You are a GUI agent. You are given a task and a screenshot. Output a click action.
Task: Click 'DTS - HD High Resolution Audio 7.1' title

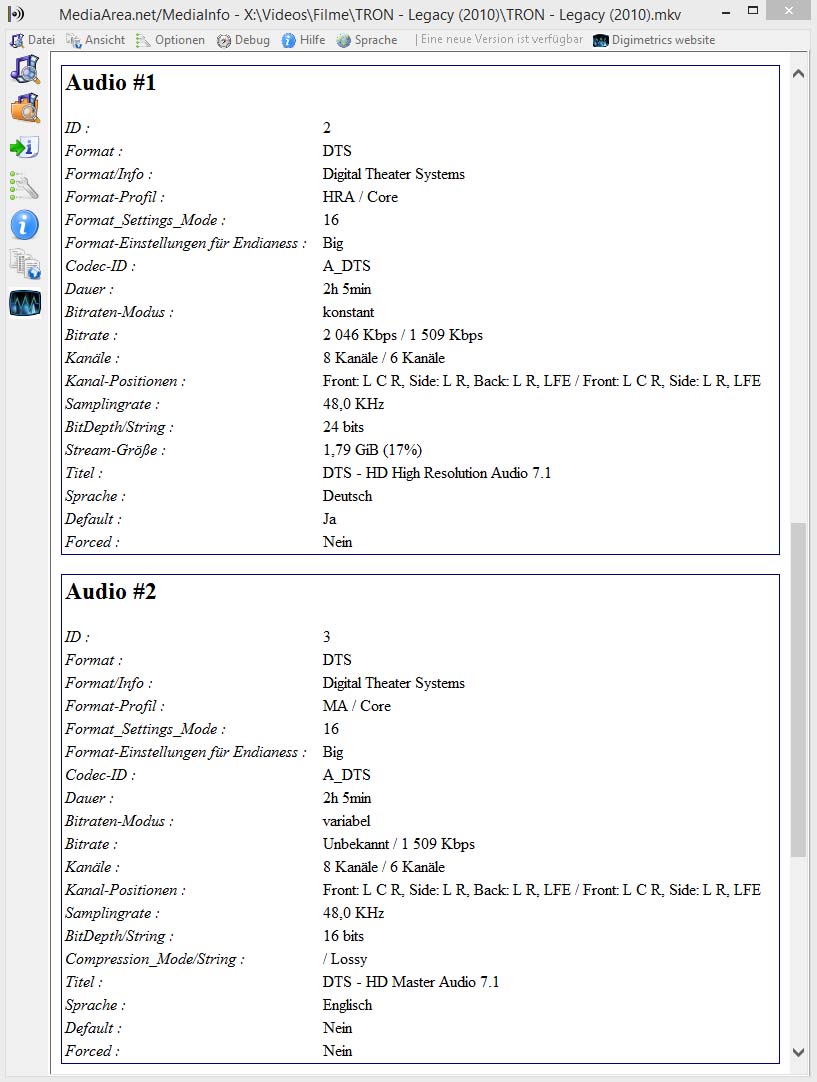pyautogui.click(x=437, y=473)
